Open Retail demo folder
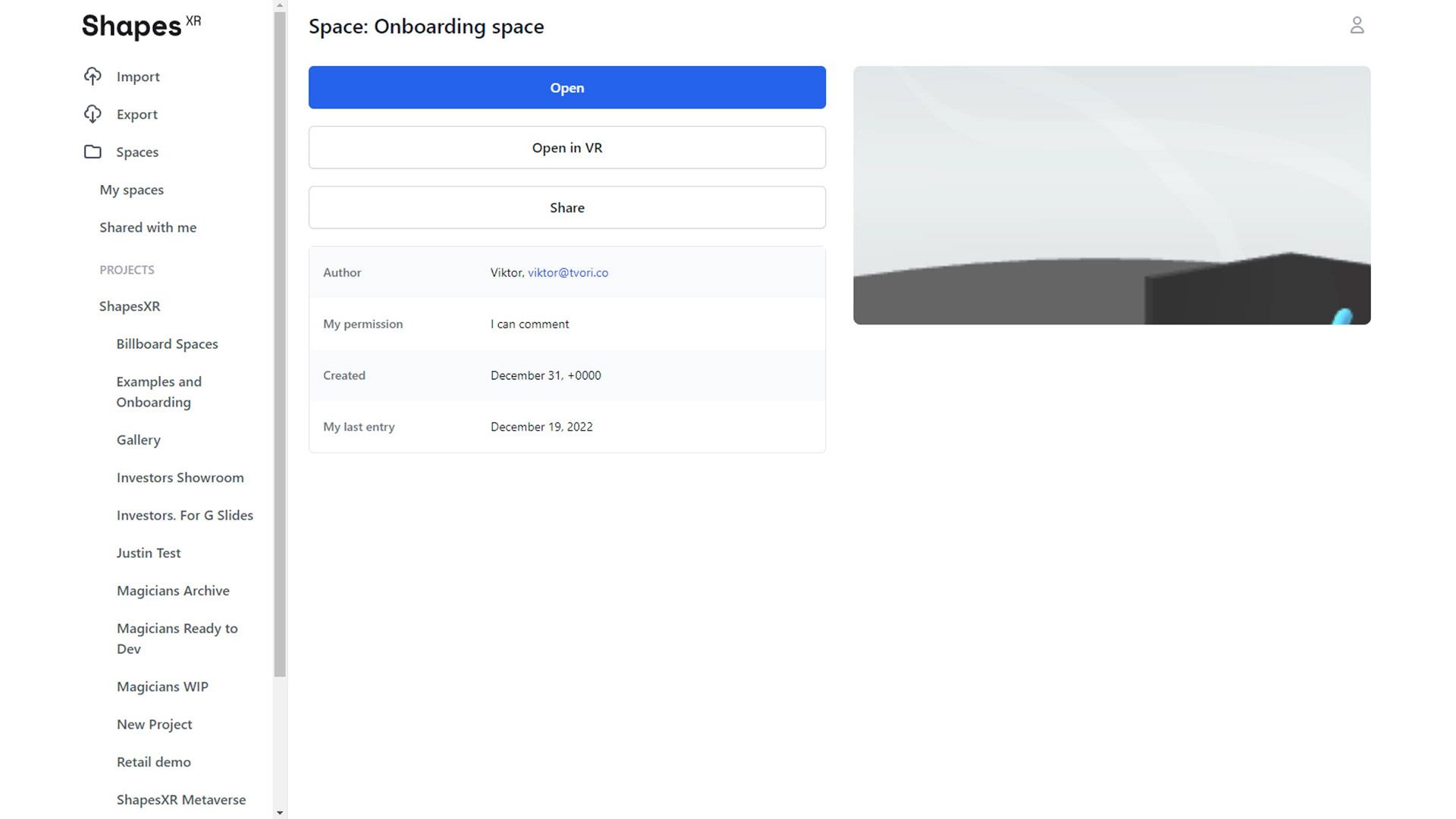This screenshot has width=1456, height=819. coord(154,762)
